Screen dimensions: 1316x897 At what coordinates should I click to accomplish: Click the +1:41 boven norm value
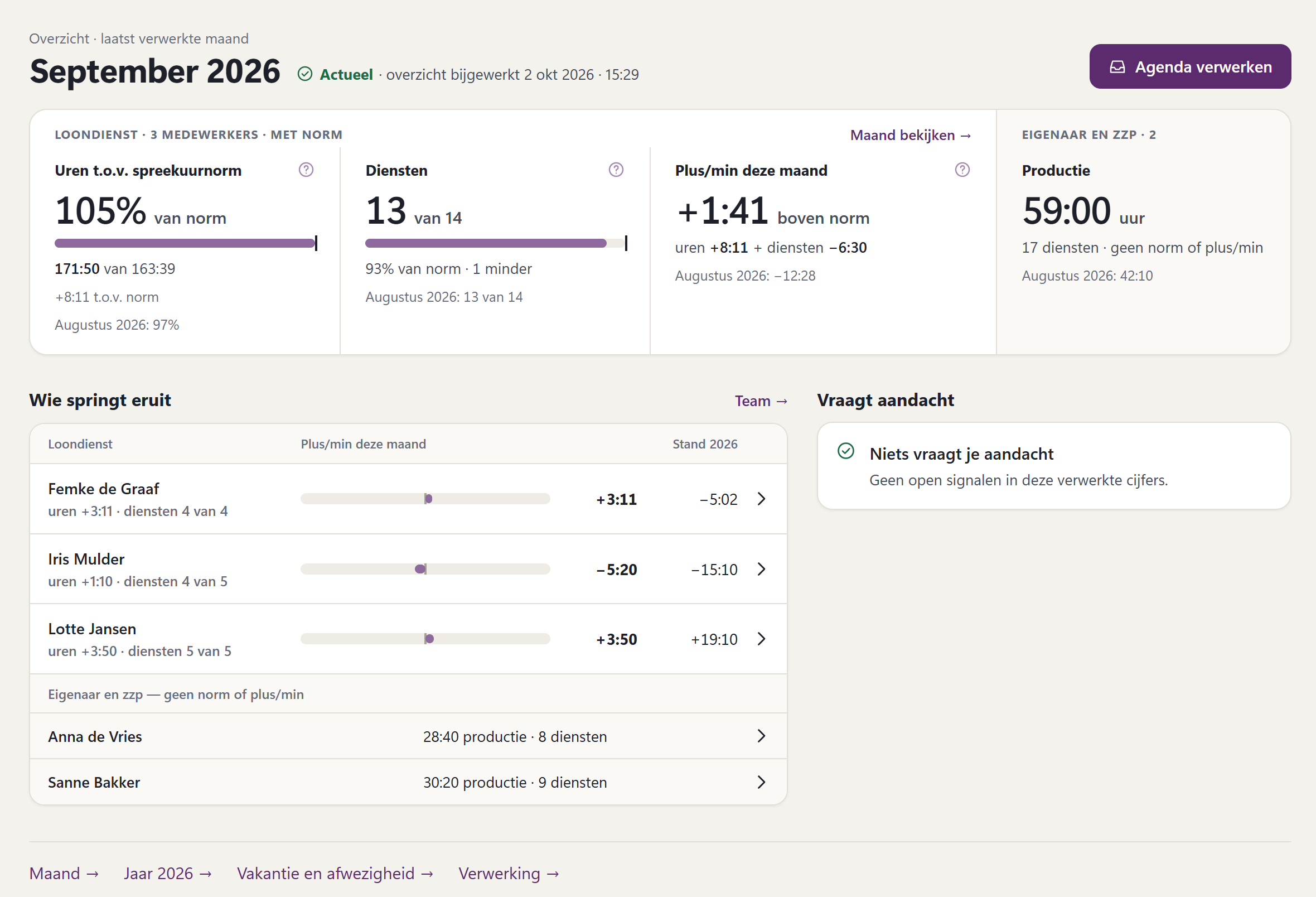click(x=772, y=211)
